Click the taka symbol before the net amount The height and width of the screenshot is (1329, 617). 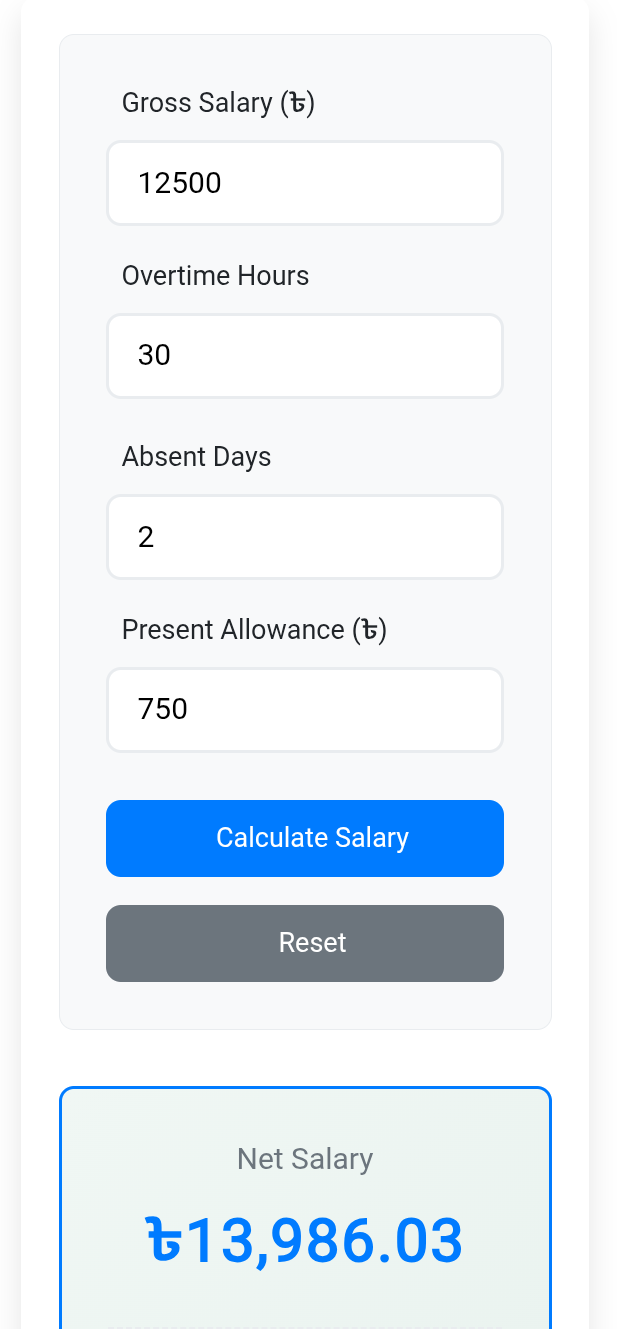(166, 1241)
